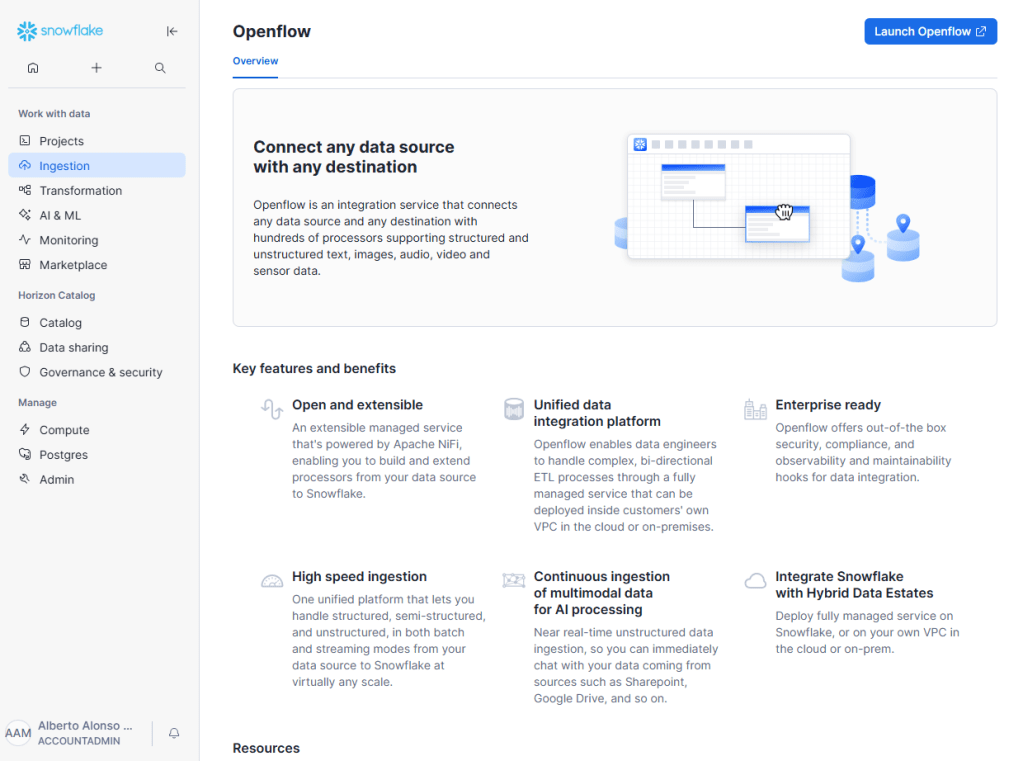Image resolution: width=1023 pixels, height=761 pixels.
Task: Click the AAM user avatar
Action: coord(18,733)
